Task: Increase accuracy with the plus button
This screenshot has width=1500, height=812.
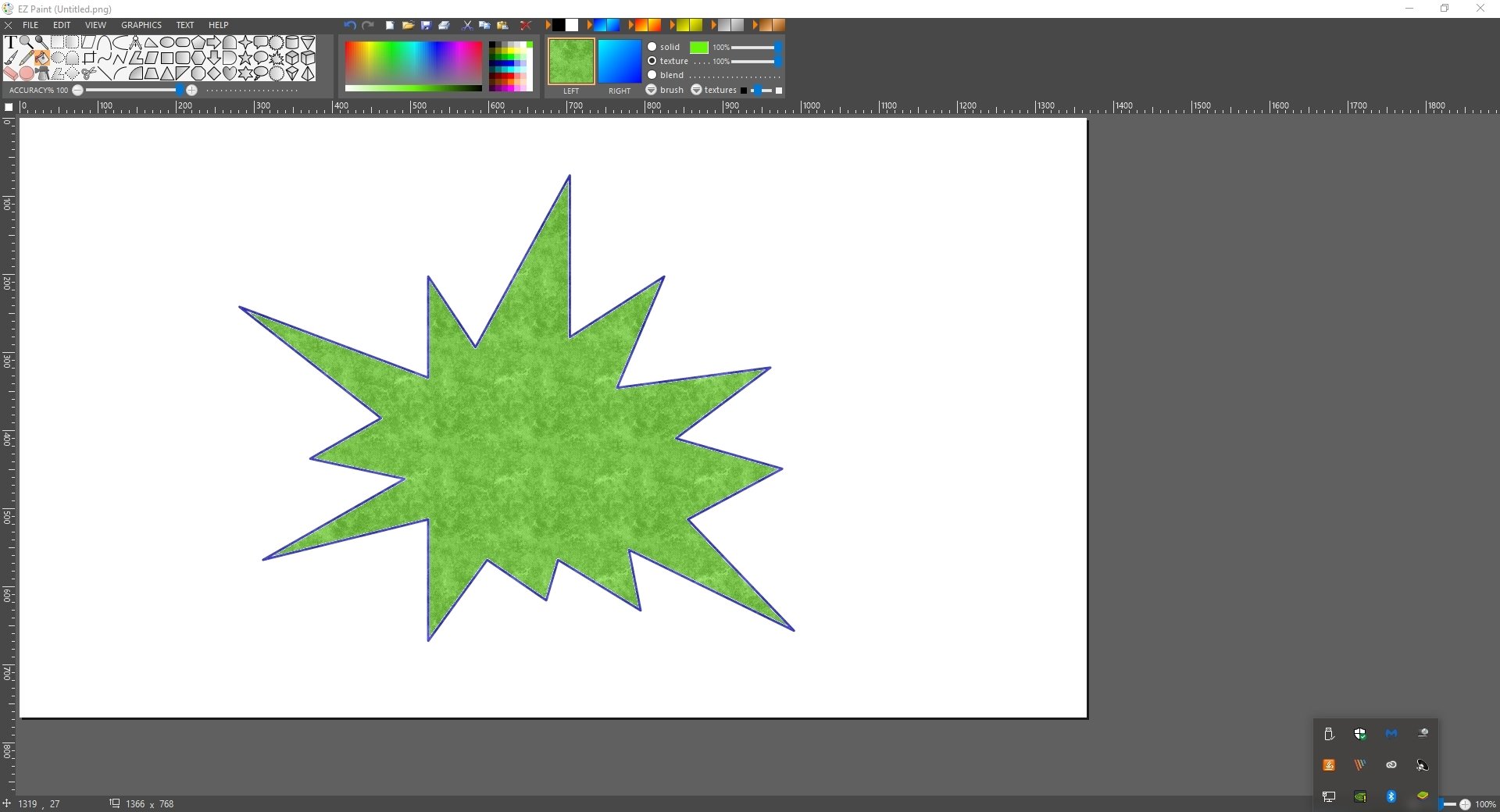Action: pos(192,90)
